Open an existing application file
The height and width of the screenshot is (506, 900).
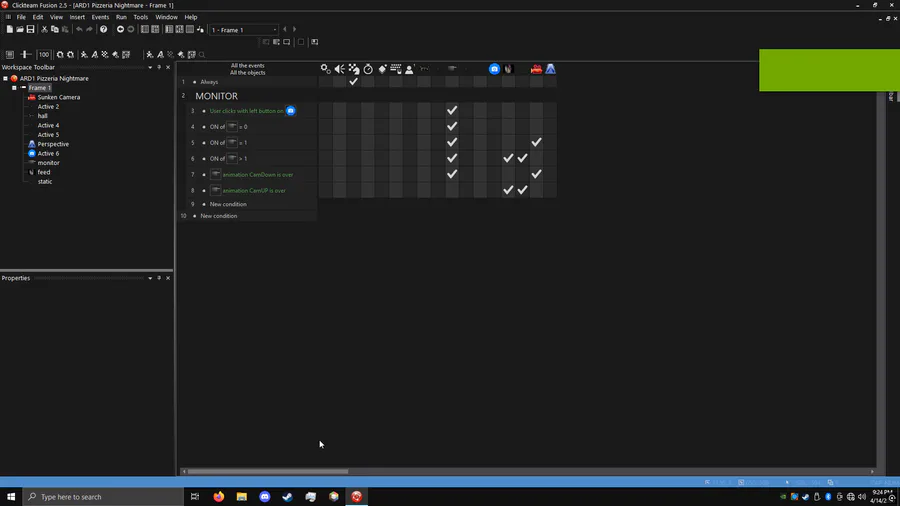click(x=20, y=29)
